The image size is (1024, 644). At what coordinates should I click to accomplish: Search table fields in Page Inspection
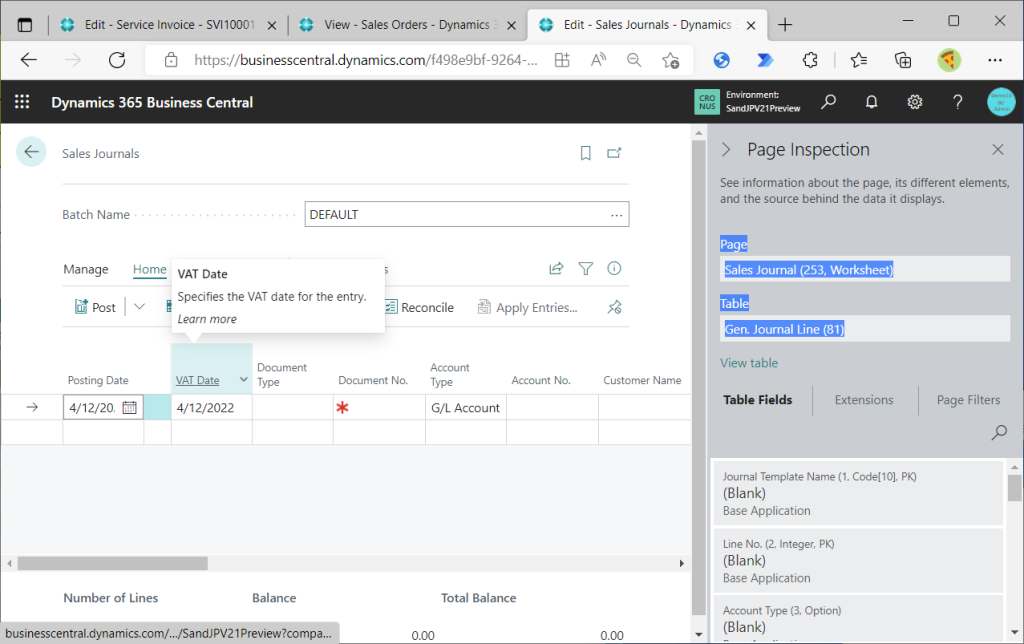coord(999,432)
